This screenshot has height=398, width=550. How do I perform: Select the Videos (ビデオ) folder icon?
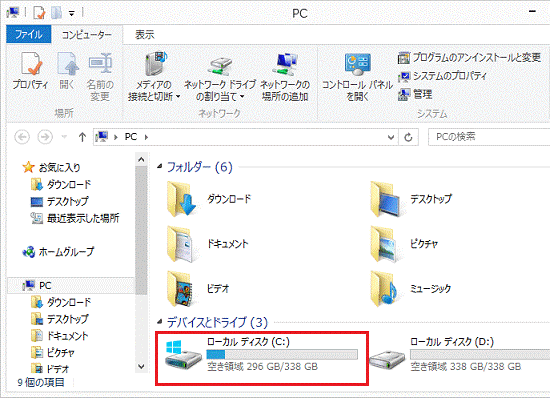(181, 289)
